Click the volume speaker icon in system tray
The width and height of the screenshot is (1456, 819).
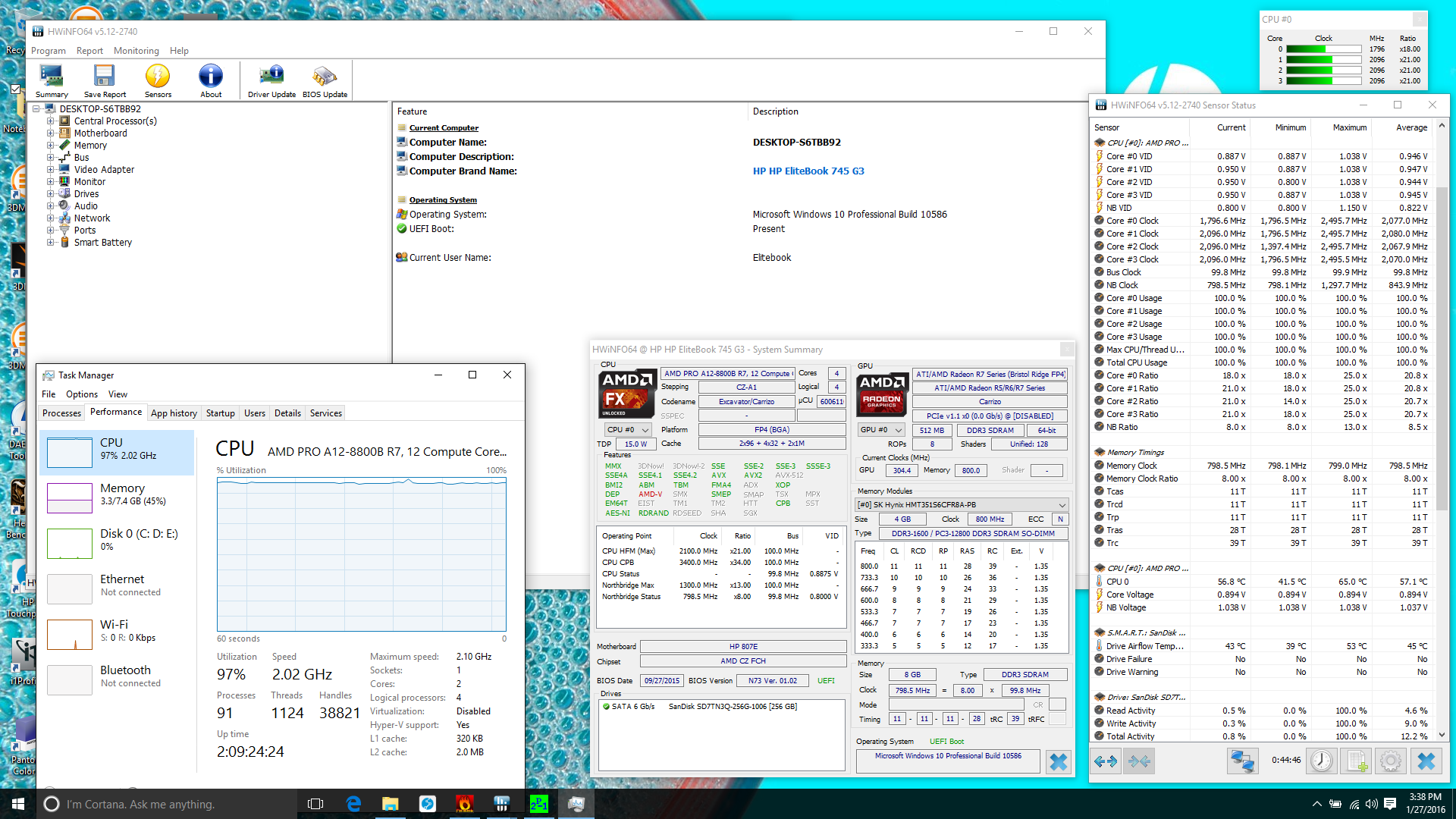(x=1372, y=804)
